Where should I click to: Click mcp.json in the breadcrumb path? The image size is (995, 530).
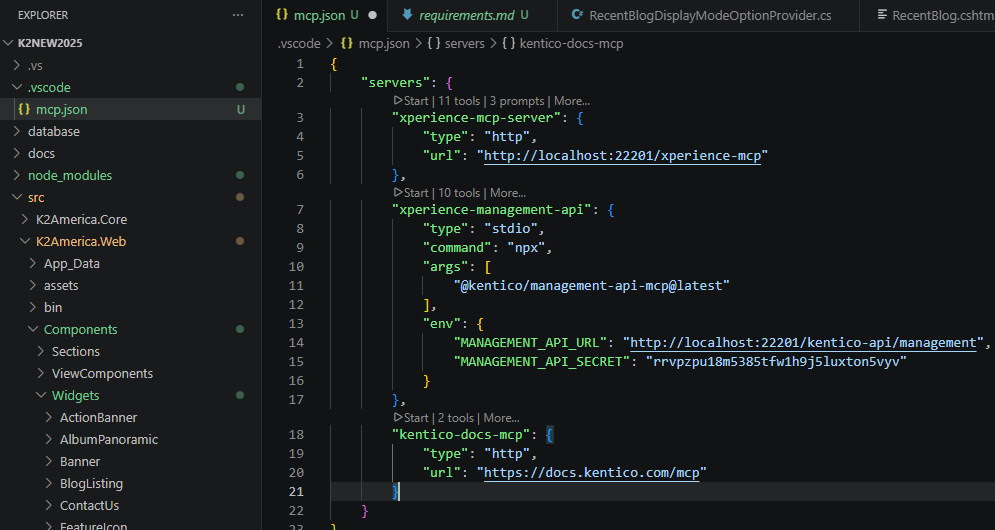(x=384, y=43)
